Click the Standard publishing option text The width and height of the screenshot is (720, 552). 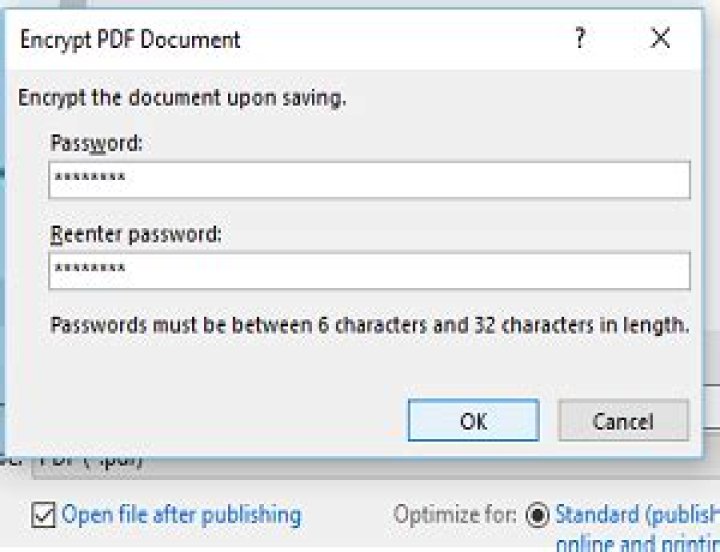click(637, 515)
